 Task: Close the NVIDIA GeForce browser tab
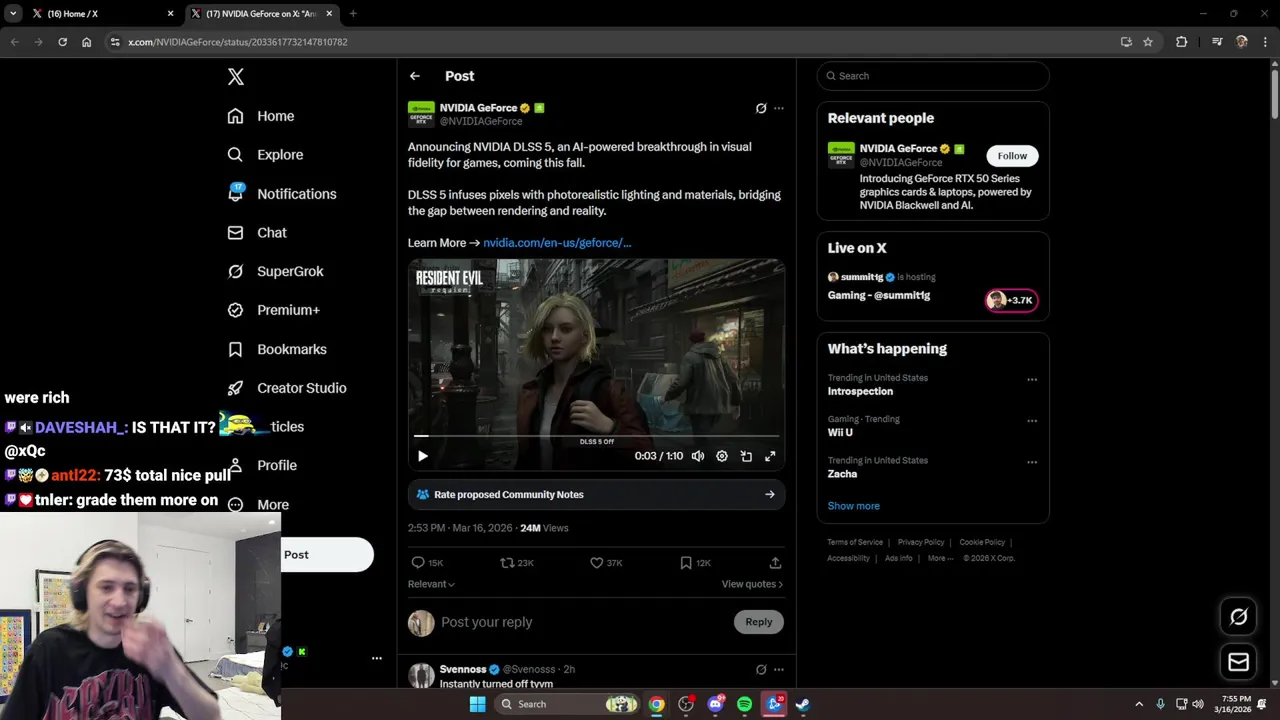(328, 14)
